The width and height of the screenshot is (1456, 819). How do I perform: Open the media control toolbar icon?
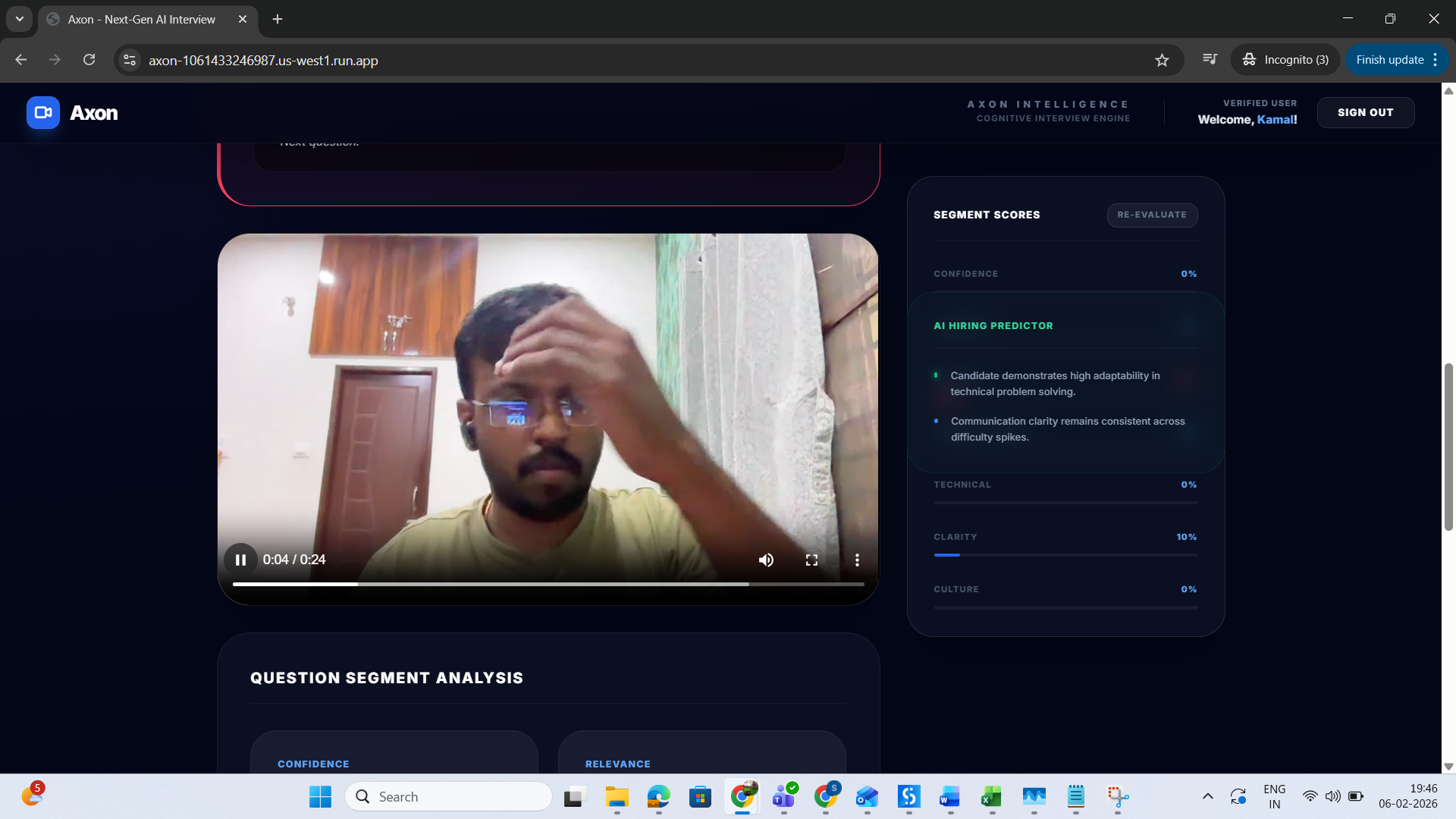coord(1210,59)
